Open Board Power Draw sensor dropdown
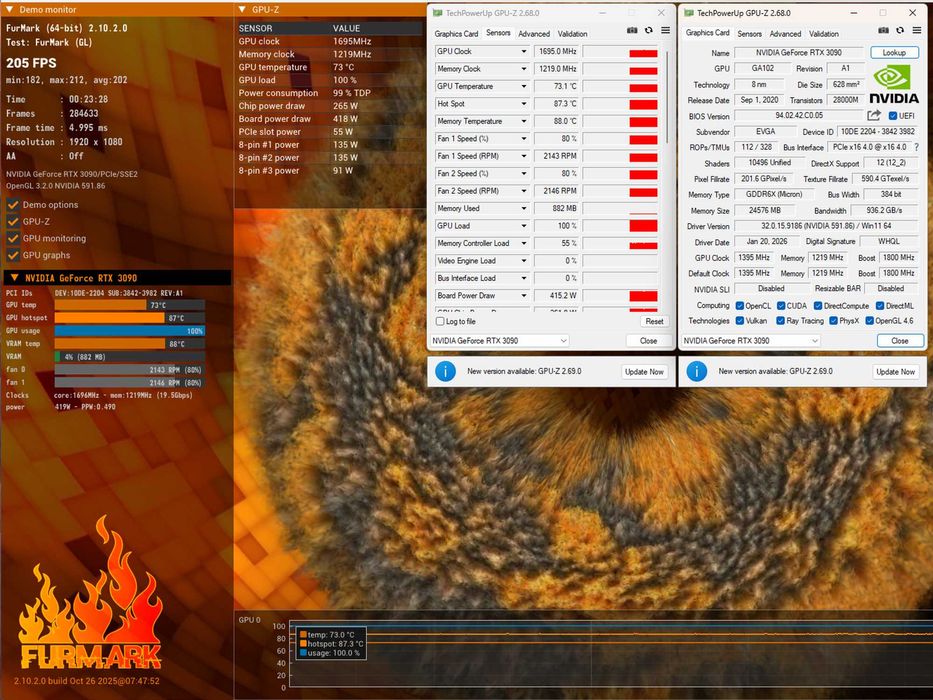 pyautogui.click(x=524, y=296)
